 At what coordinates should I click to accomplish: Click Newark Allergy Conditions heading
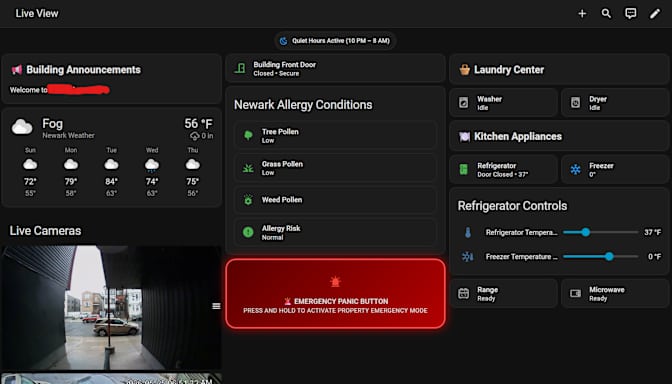pos(303,105)
